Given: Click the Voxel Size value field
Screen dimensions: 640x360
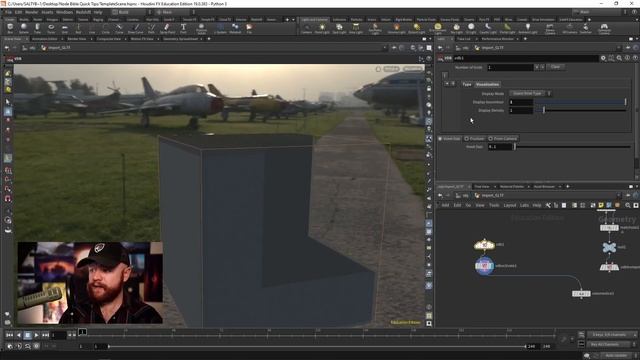Looking at the screenshot, I should coord(500,147).
